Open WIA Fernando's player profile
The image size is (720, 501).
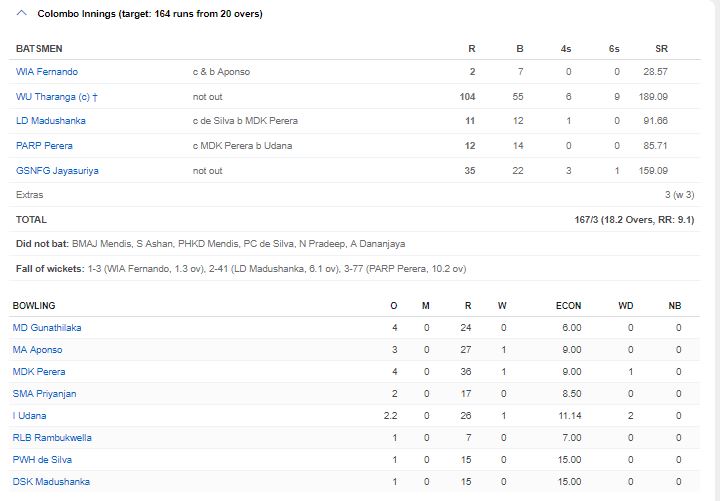coord(47,72)
